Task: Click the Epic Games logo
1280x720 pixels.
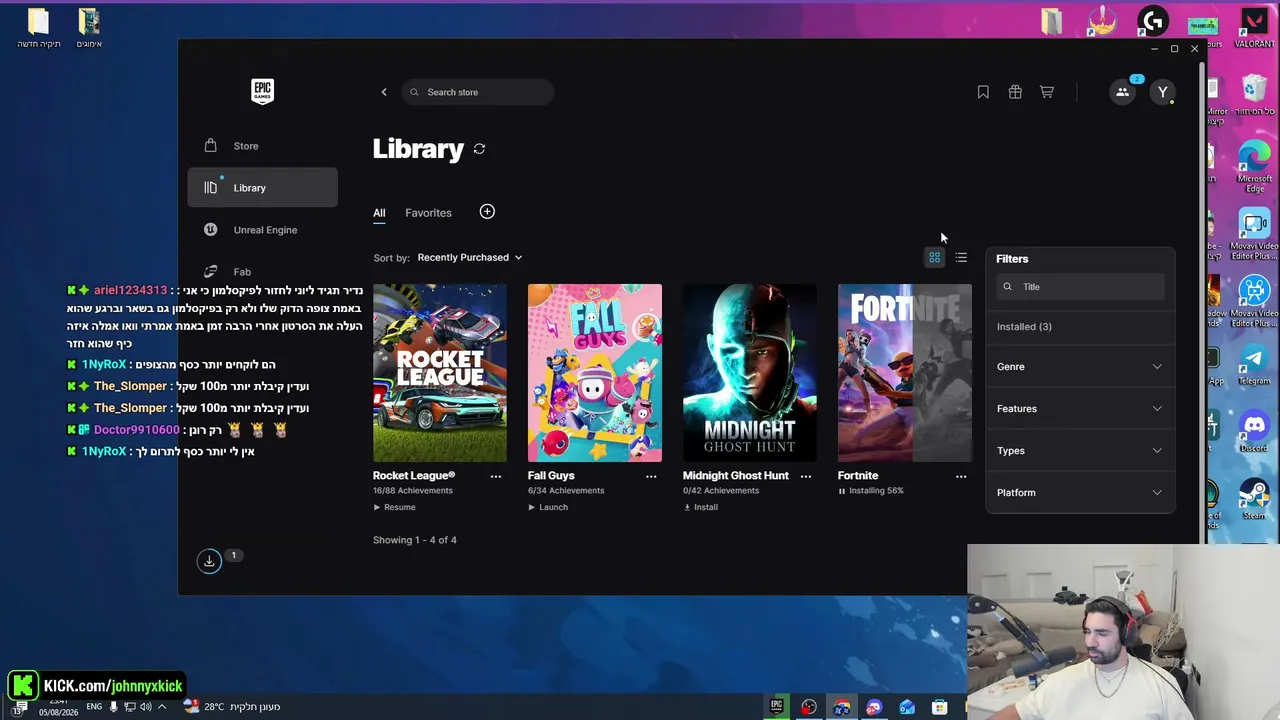Action: tap(262, 92)
